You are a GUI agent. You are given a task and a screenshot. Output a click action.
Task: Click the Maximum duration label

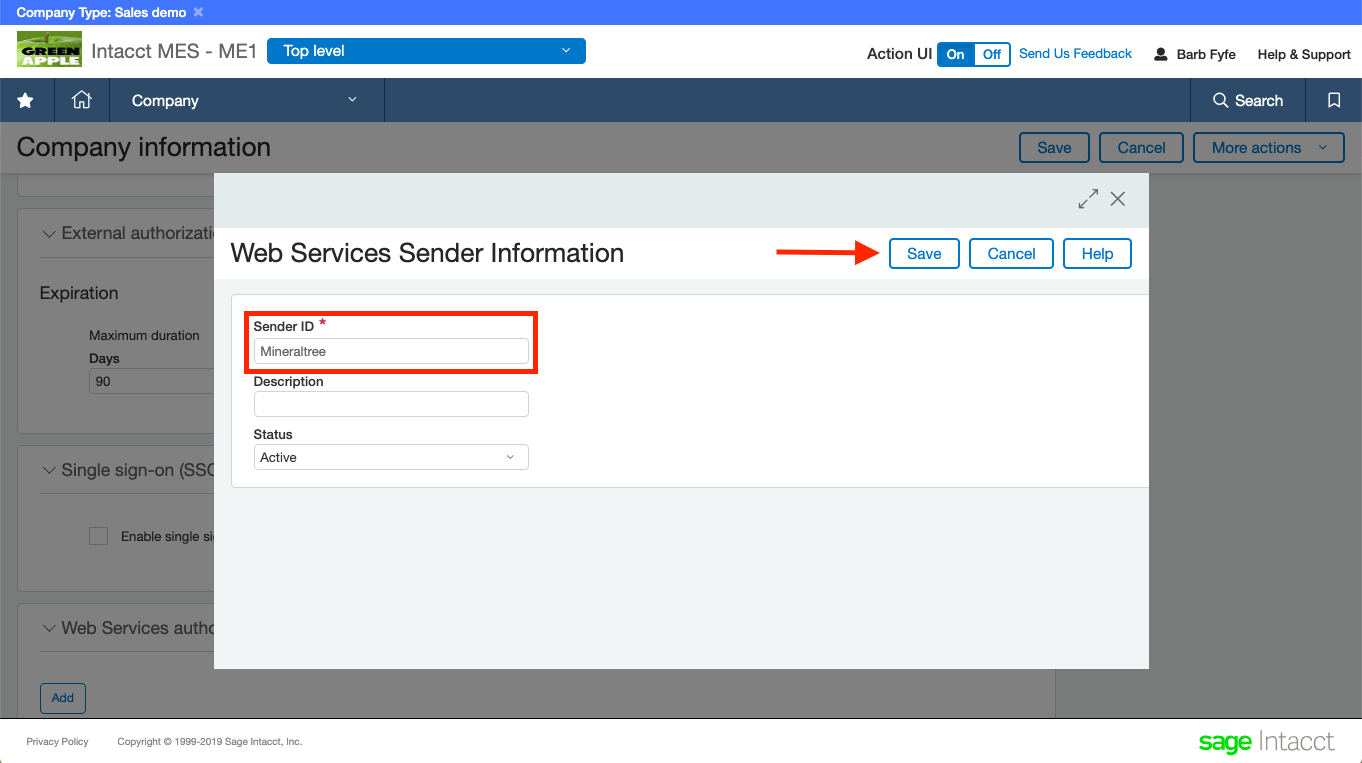144,335
